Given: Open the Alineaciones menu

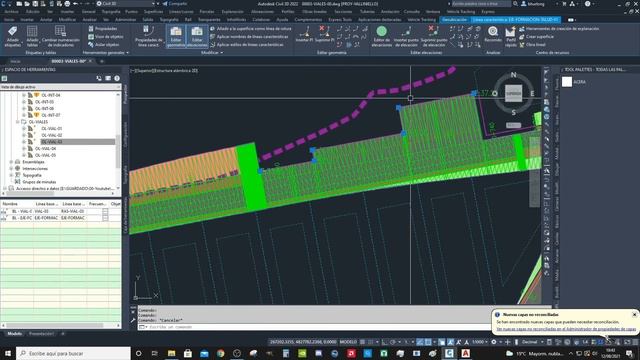Looking at the screenshot, I should point(262,11).
